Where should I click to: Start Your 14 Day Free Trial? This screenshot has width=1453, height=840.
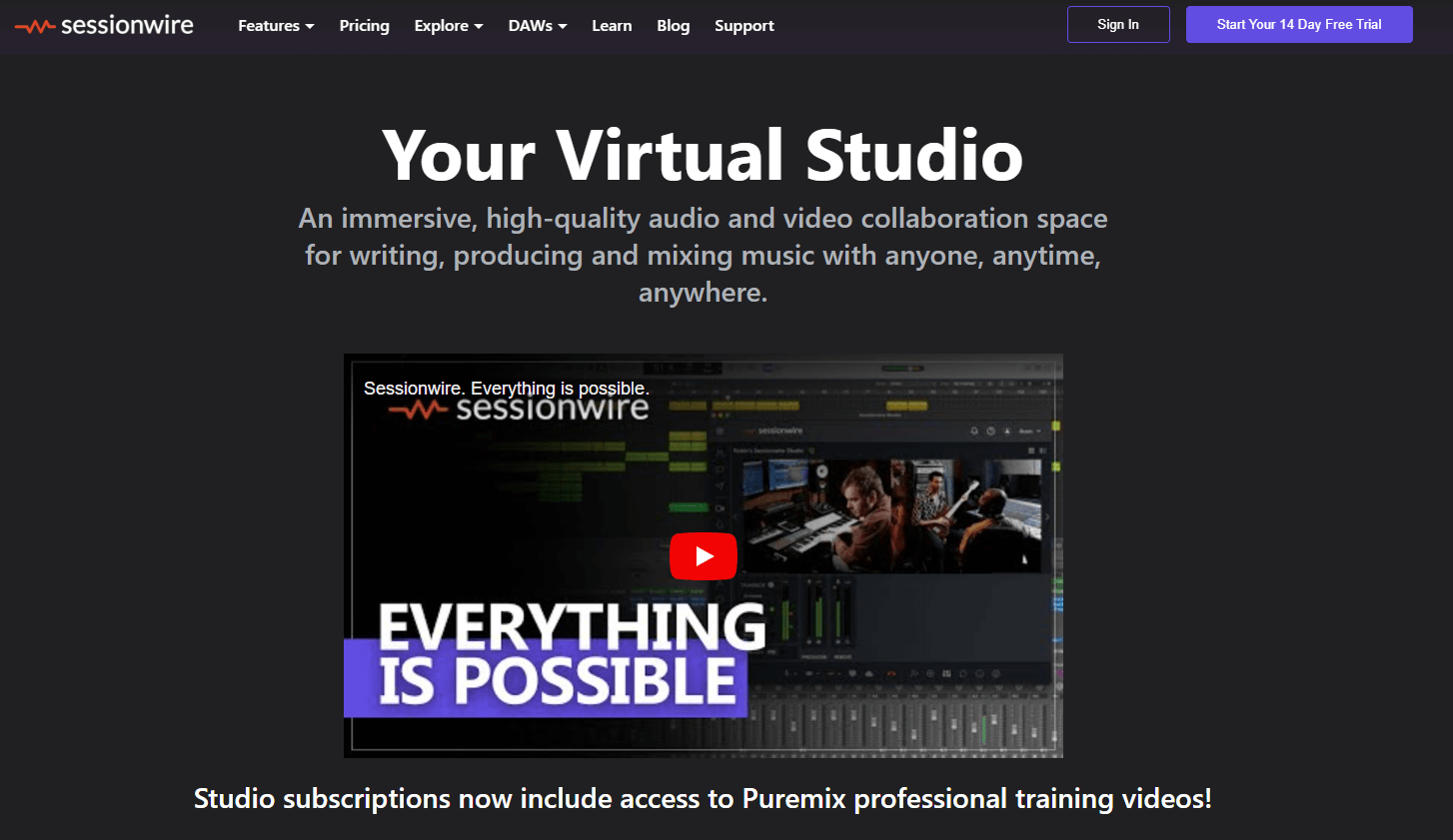click(1298, 24)
